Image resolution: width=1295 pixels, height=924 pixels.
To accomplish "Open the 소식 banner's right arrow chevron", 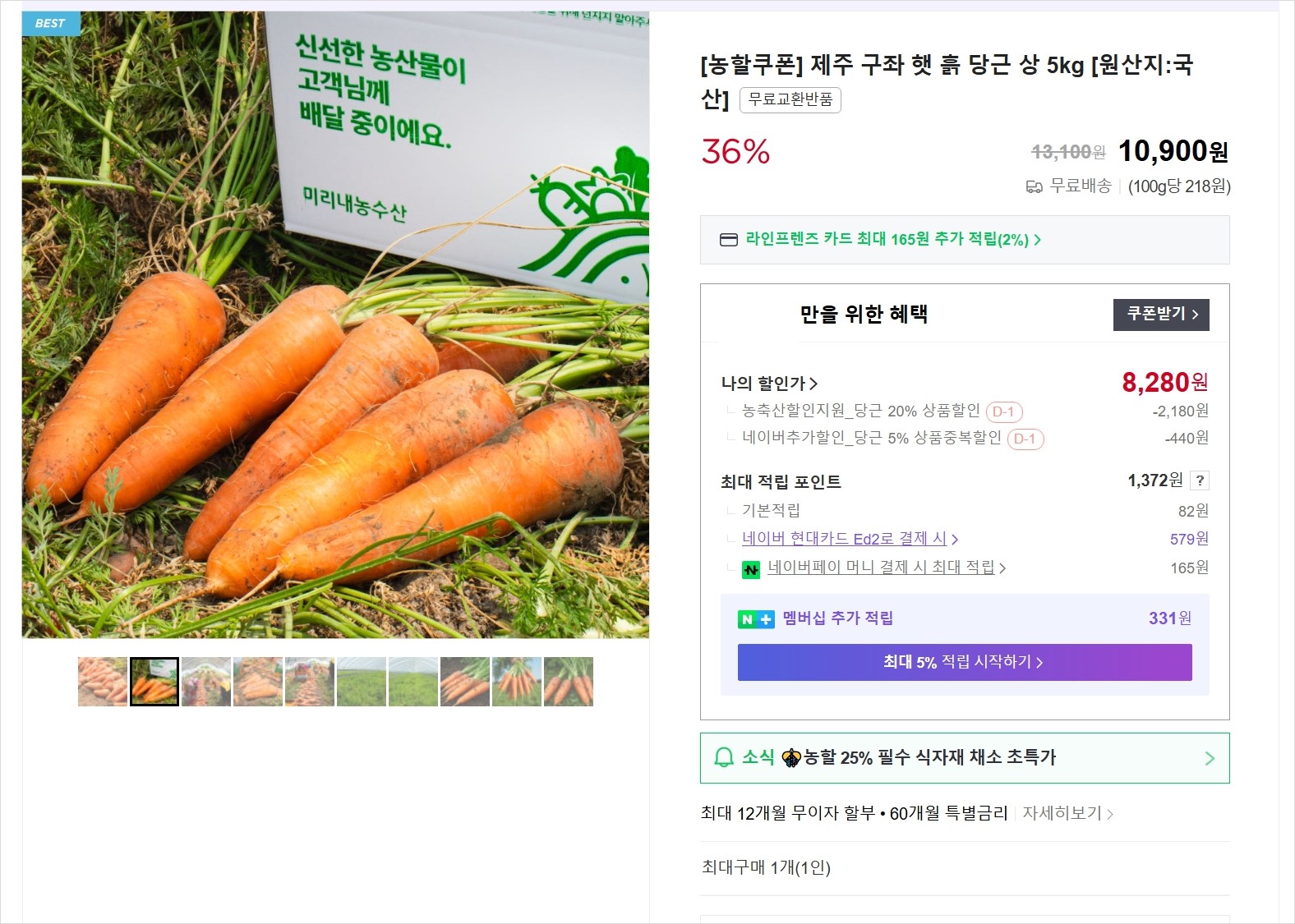I will coord(1209,758).
